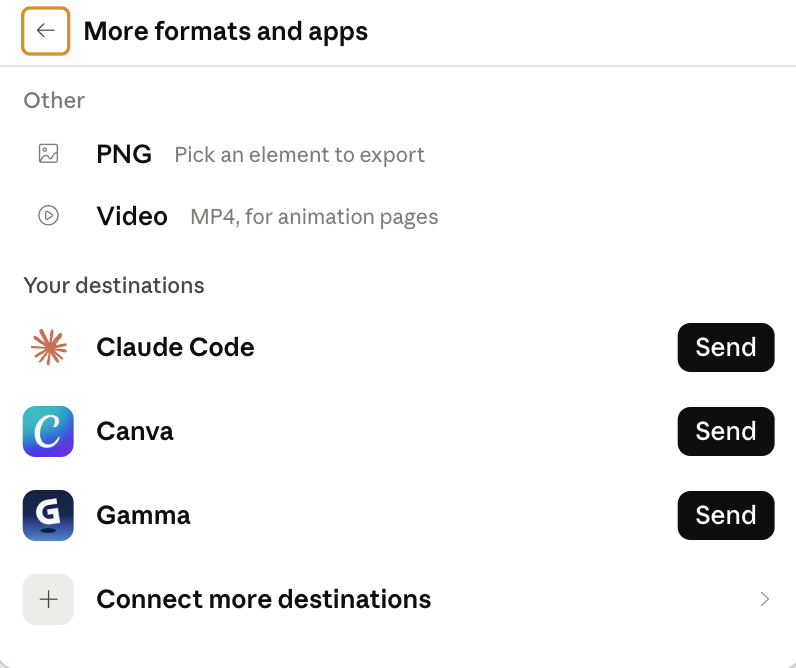
Task: Click the plus icon for more destinations
Action: tap(48, 599)
